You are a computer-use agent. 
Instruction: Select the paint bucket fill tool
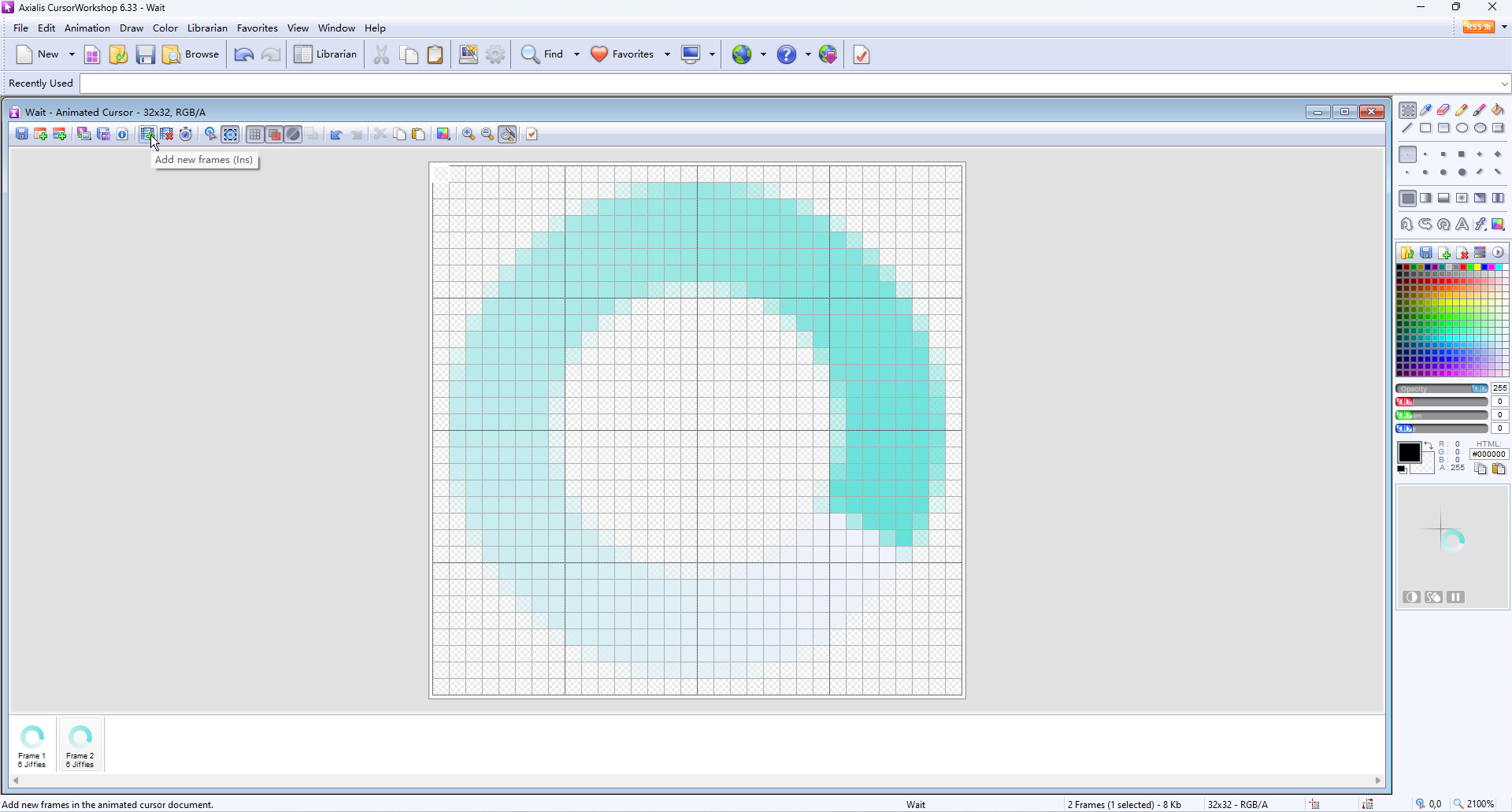[1498, 110]
